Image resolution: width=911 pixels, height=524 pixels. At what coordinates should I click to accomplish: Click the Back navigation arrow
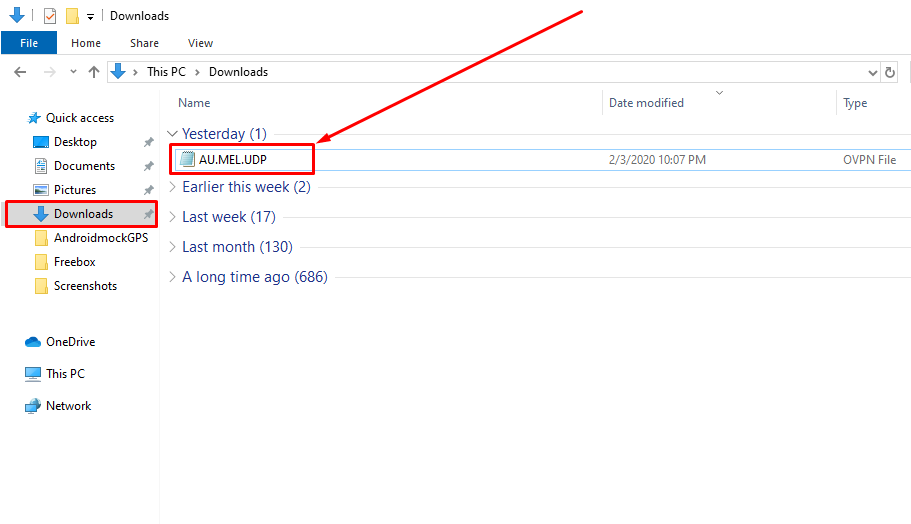(x=20, y=72)
